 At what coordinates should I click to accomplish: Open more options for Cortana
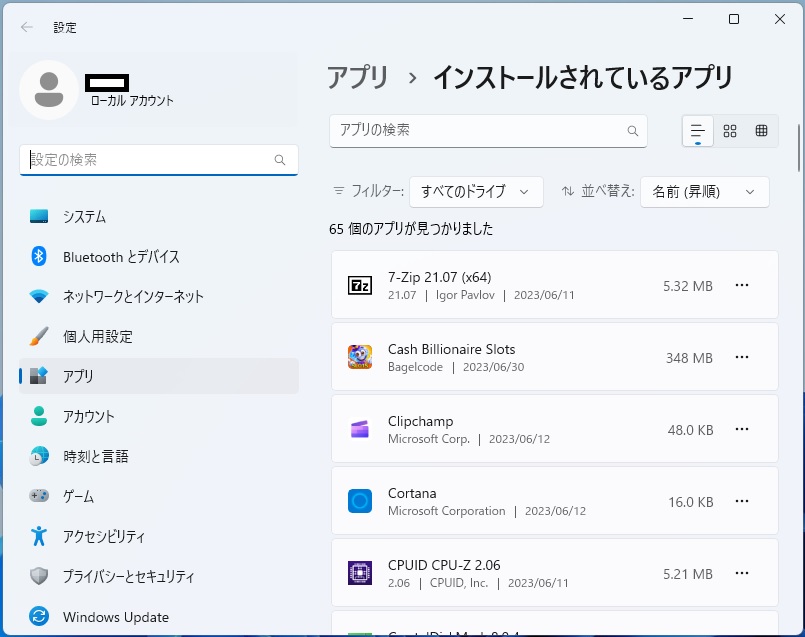[x=742, y=500]
